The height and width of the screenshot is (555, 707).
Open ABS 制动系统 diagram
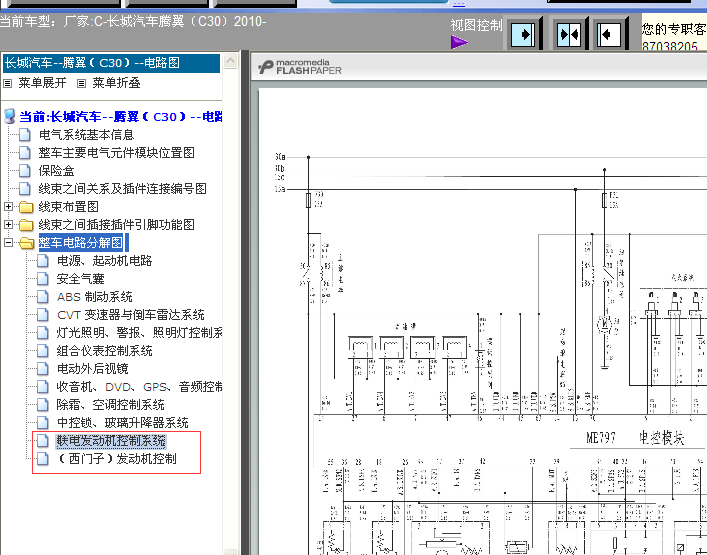coord(95,297)
